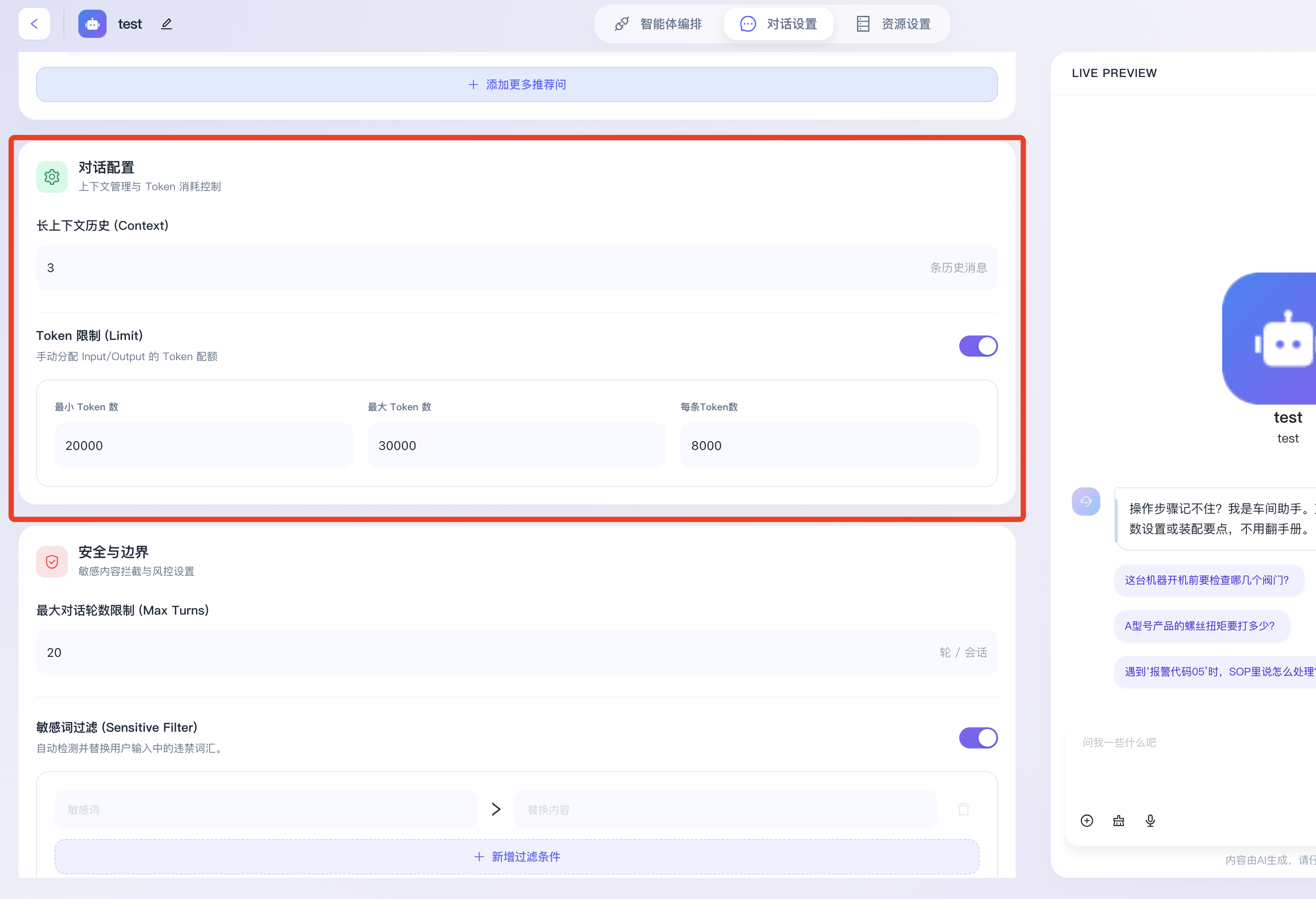Click the test agent robot avatar icon
This screenshot has width=1316, height=899.
pyautogui.click(x=92, y=24)
